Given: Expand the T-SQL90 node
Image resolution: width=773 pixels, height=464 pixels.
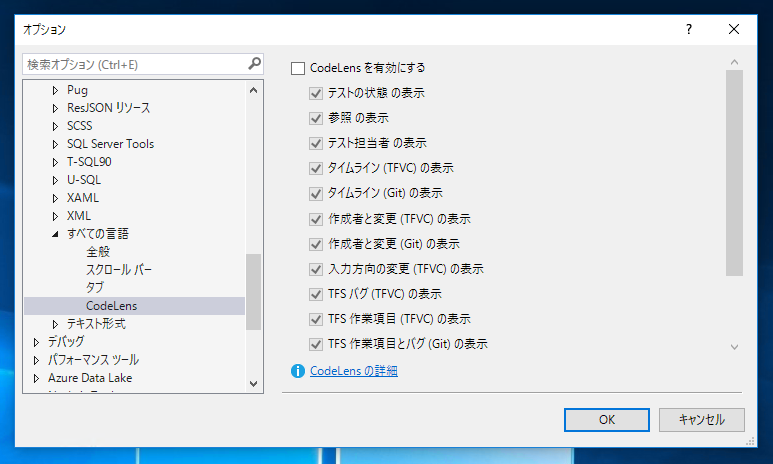Looking at the screenshot, I should point(55,162).
